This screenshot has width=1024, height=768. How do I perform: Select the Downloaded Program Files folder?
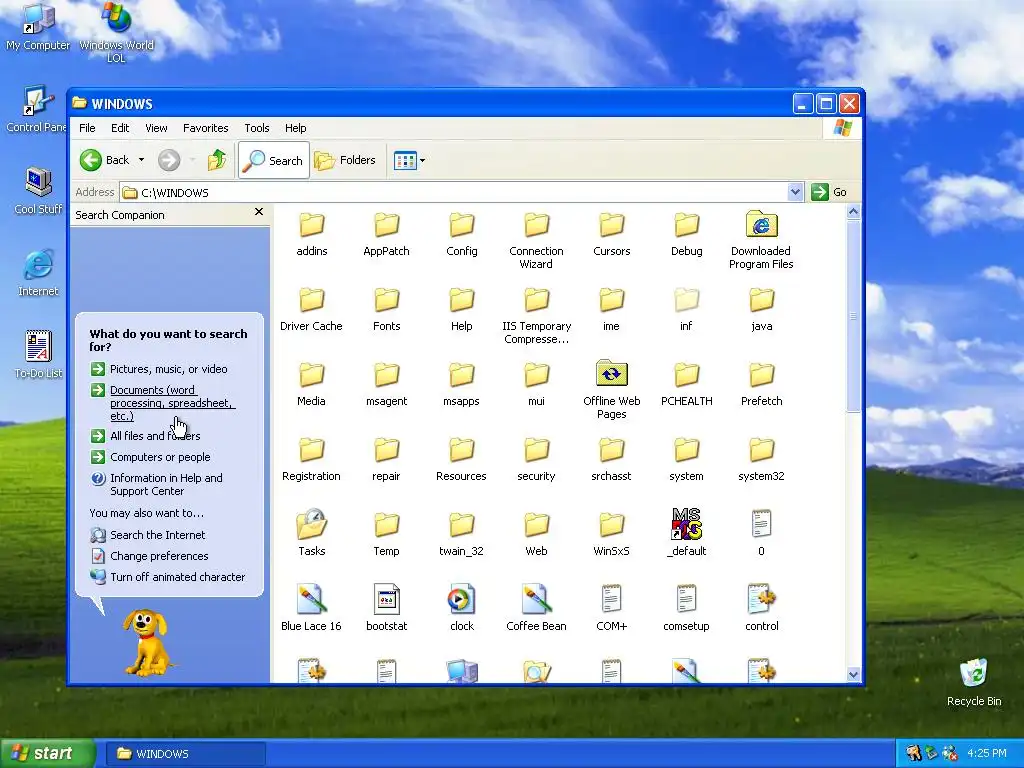pos(761,240)
